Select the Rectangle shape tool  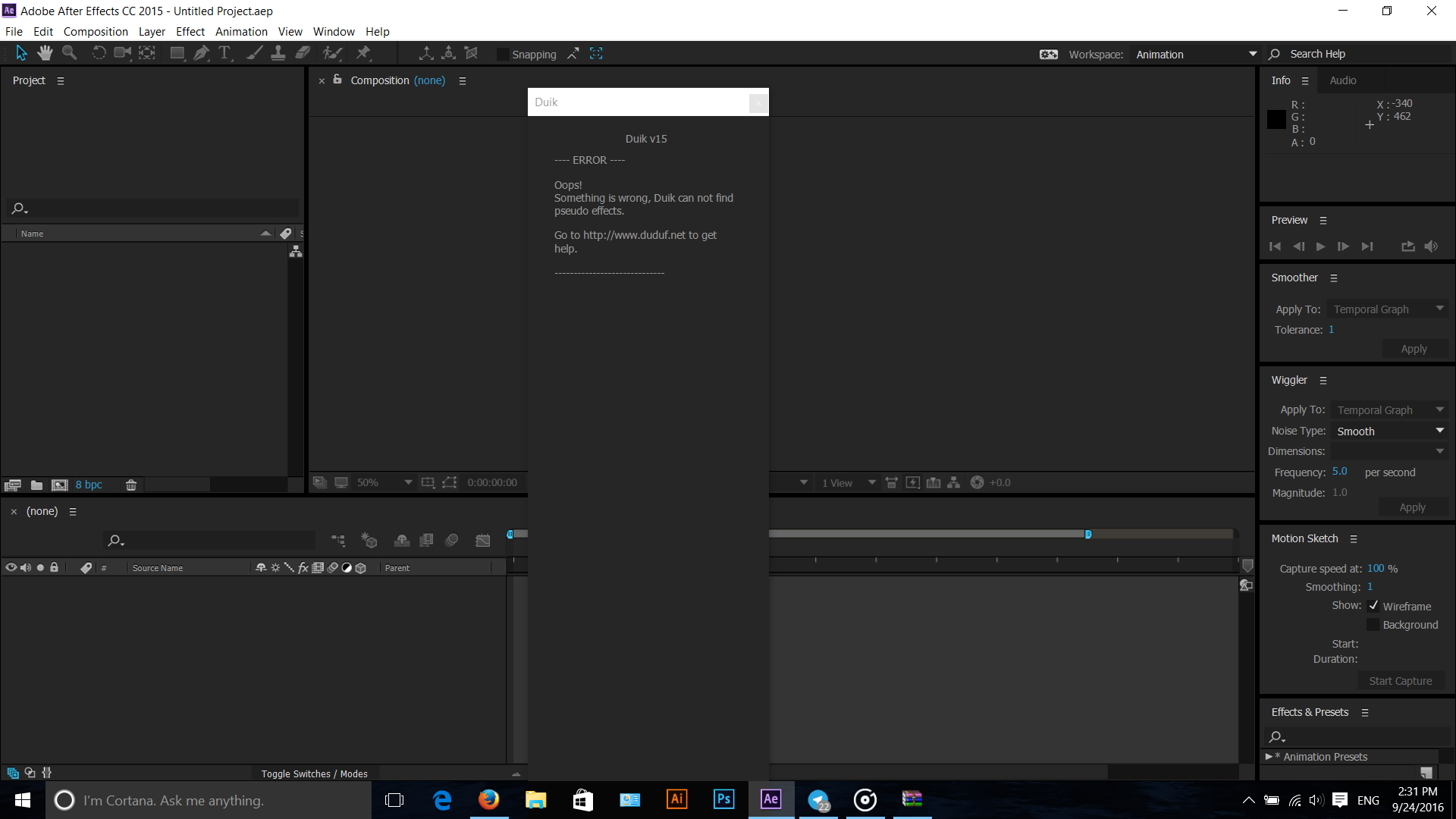point(177,53)
